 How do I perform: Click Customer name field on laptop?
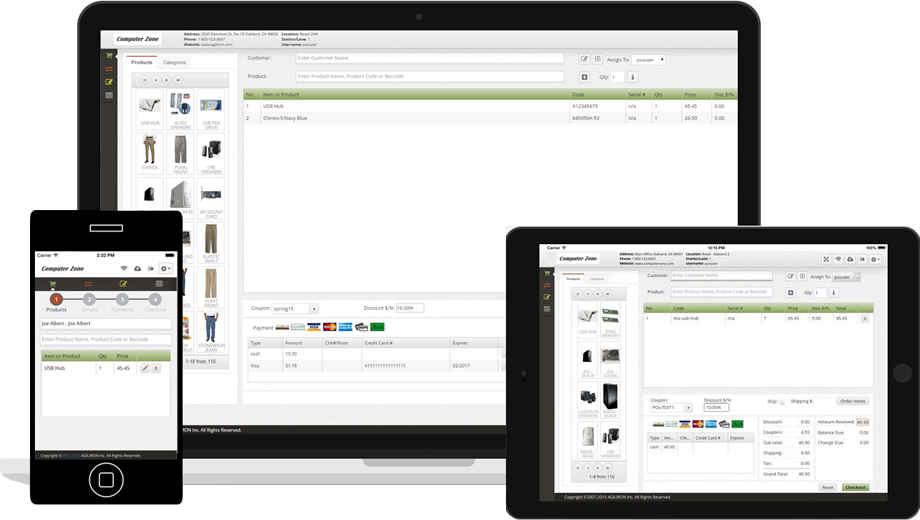(x=429, y=58)
